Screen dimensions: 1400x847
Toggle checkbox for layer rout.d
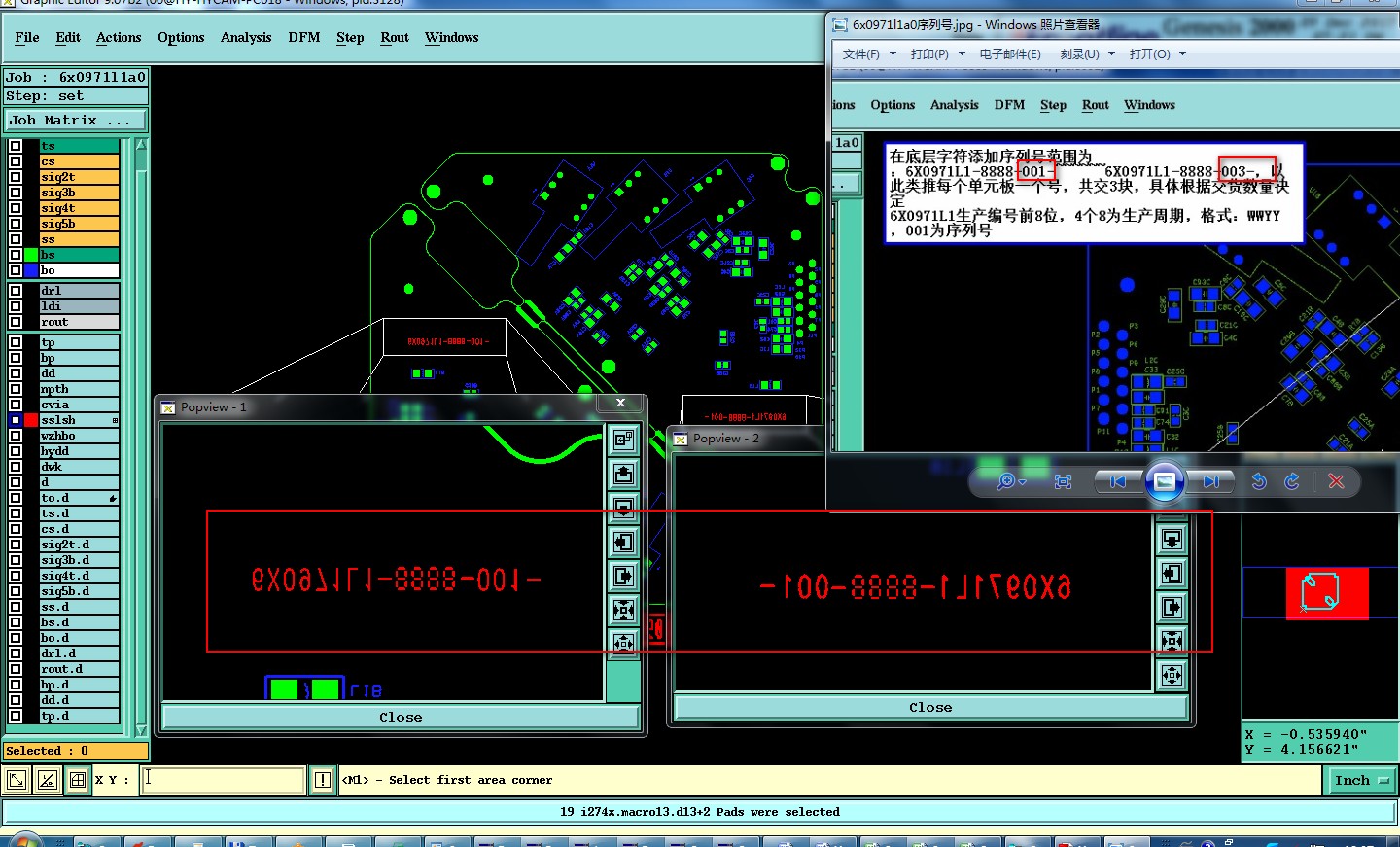point(16,669)
